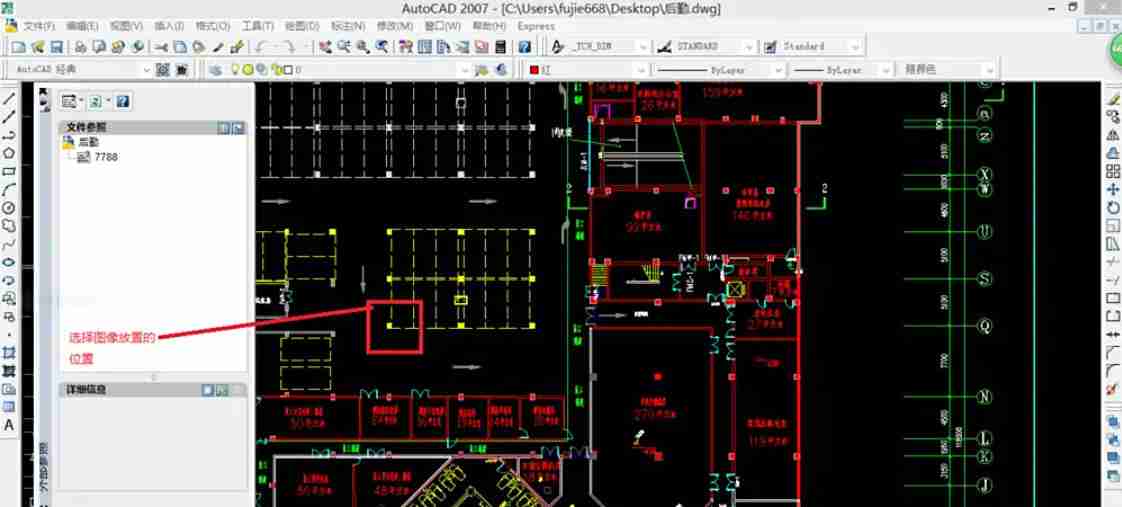Toggle layer 0 on/off lightbulb
Image resolution: width=1122 pixels, height=507 pixels.
[234, 69]
